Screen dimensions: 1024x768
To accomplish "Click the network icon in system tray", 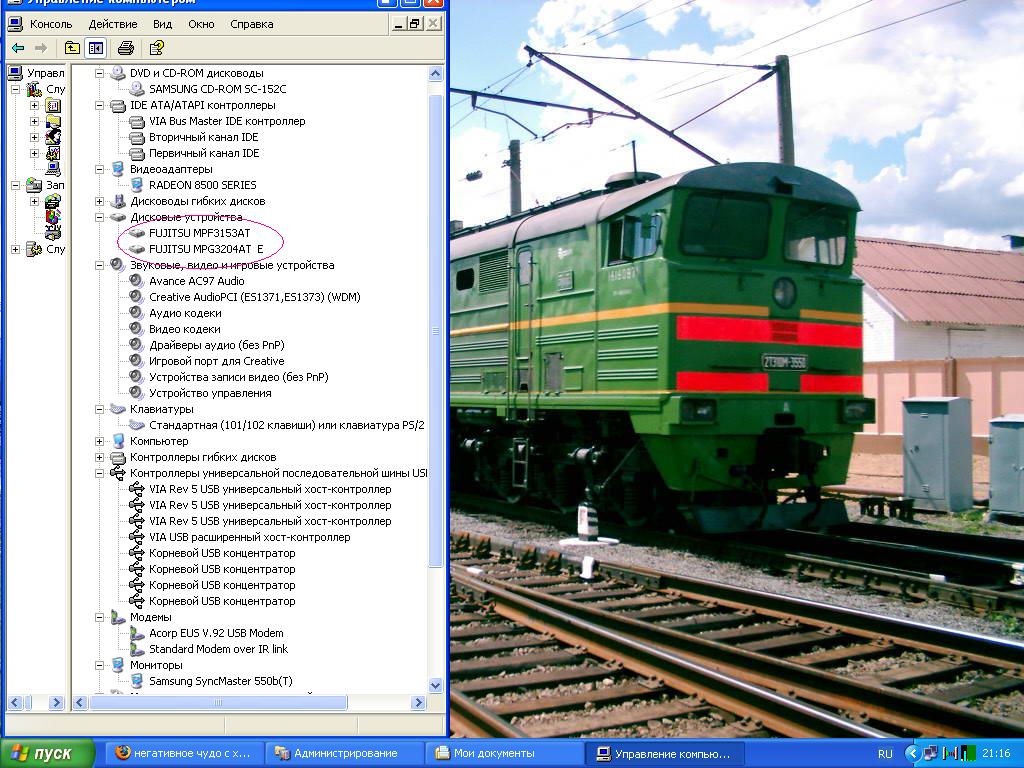I will [x=931, y=753].
